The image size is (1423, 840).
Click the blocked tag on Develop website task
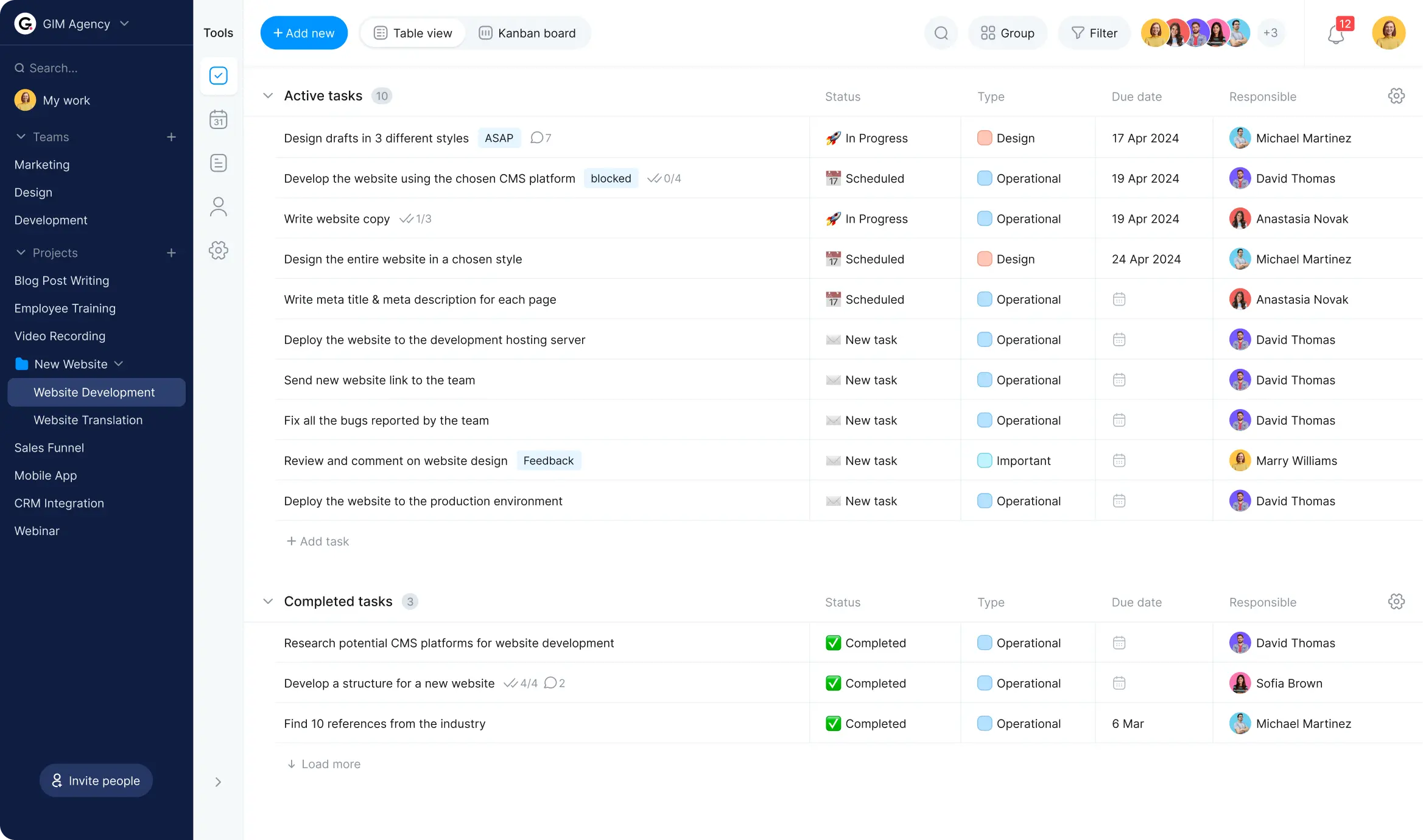(x=611, y=178)
